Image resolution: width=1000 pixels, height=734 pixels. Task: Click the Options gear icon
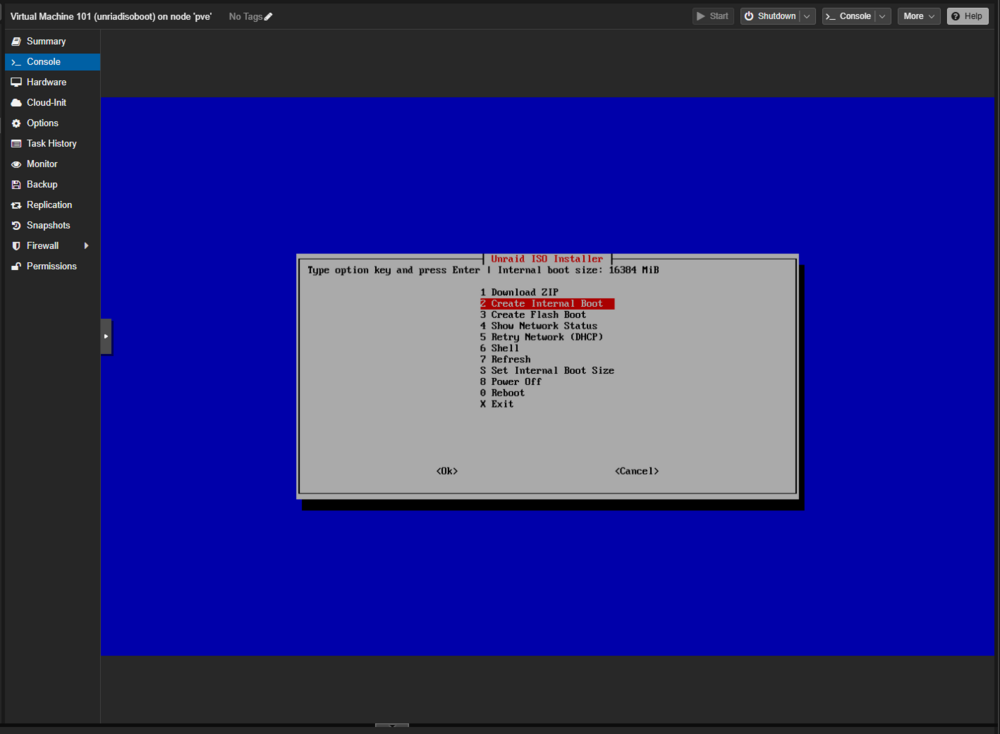click(x=16, y=123)
